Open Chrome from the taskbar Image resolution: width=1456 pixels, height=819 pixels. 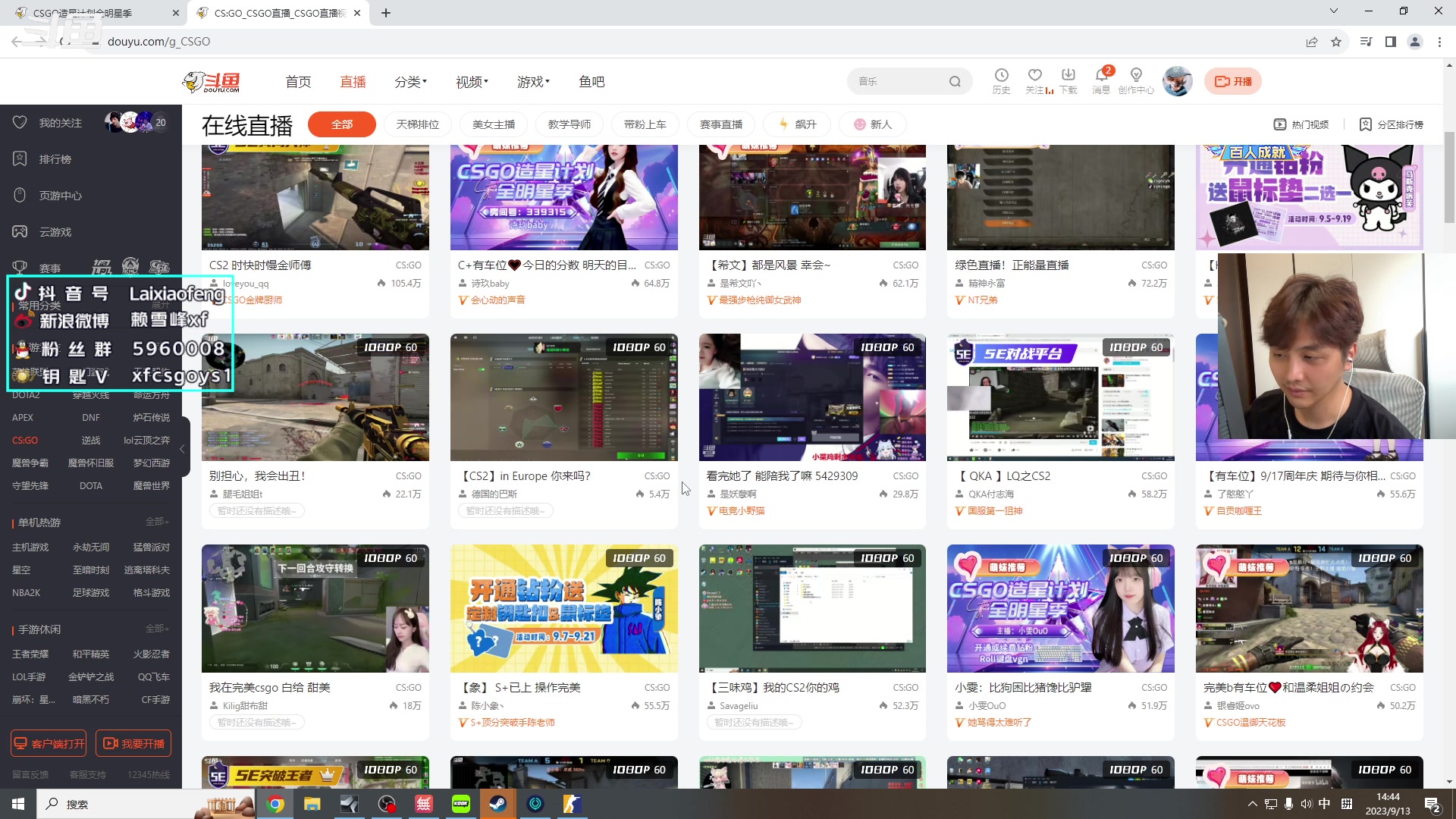pos(275,804)
